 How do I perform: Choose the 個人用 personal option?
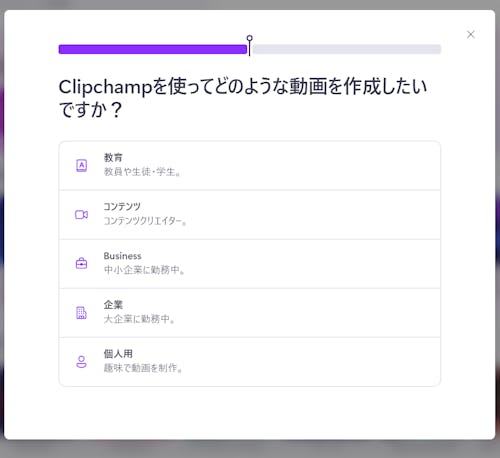click(250, 362)
